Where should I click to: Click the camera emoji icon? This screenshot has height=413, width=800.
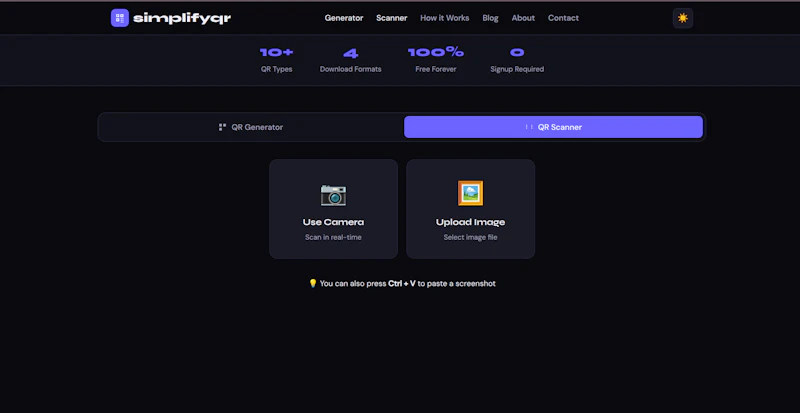click(333, 195)
